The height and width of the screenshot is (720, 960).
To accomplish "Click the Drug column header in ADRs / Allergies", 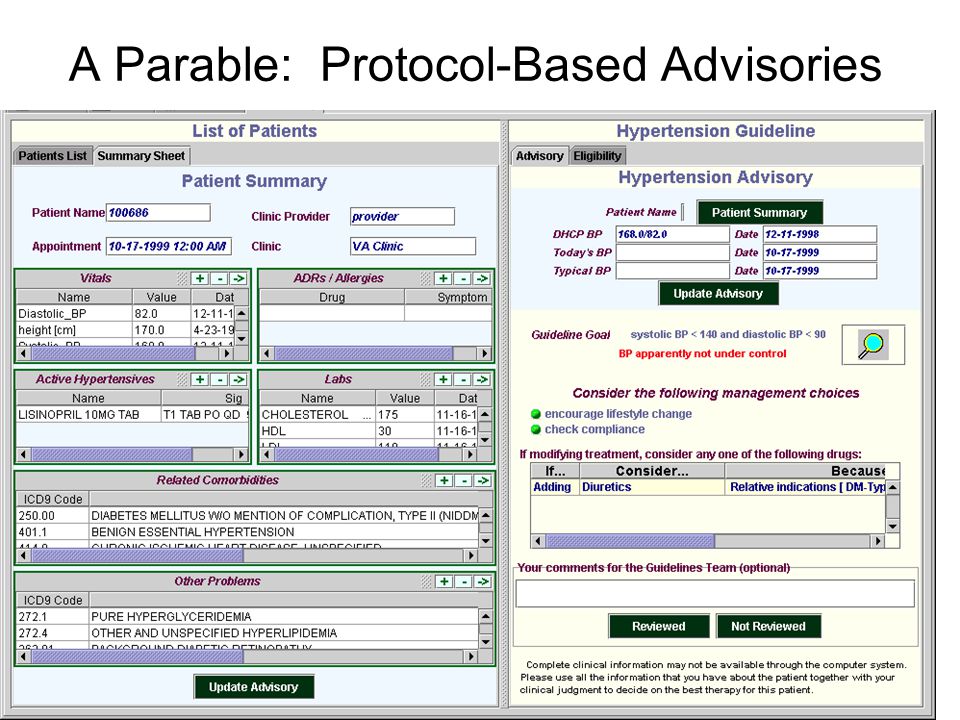I will coord(332,297).
